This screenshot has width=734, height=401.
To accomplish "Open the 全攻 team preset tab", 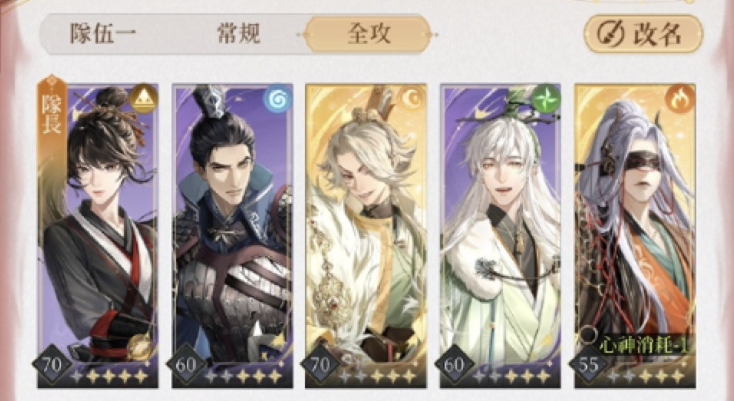I will click(368, 34).
